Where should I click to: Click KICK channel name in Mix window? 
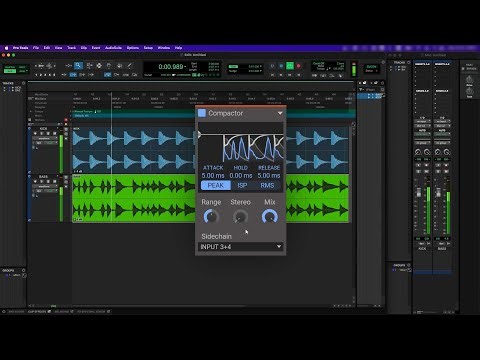tap(422, 249)
